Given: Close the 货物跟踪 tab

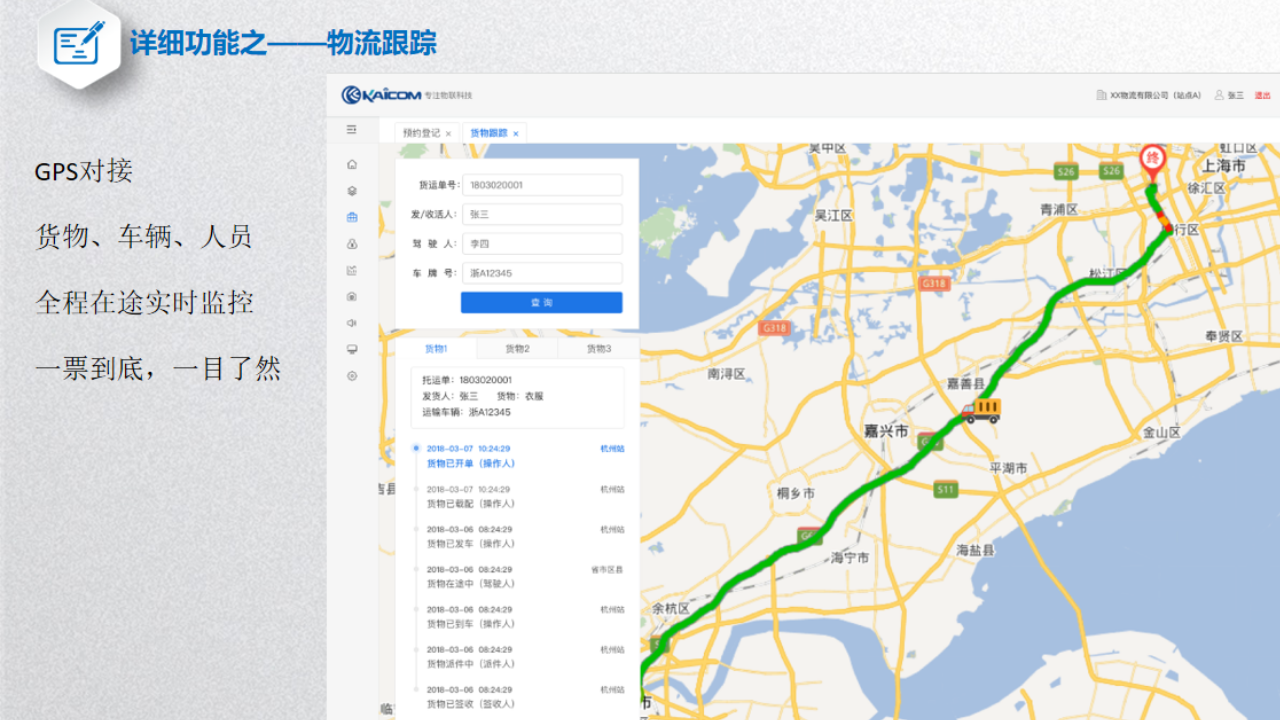Looking at the screenshot, I should click(x=516, y=133).
